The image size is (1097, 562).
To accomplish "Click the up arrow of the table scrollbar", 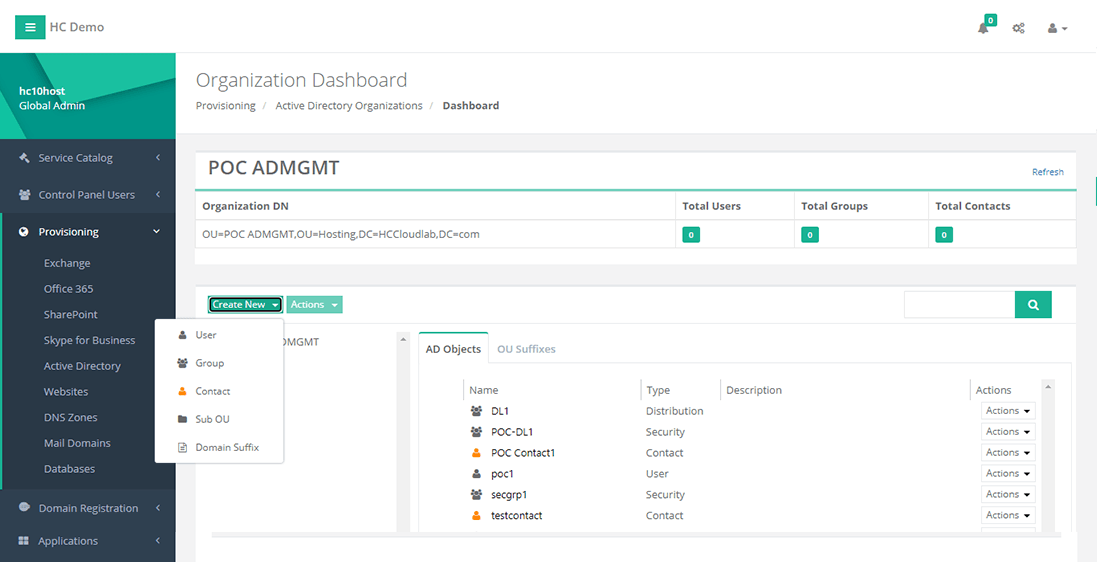I will 1047,386.
